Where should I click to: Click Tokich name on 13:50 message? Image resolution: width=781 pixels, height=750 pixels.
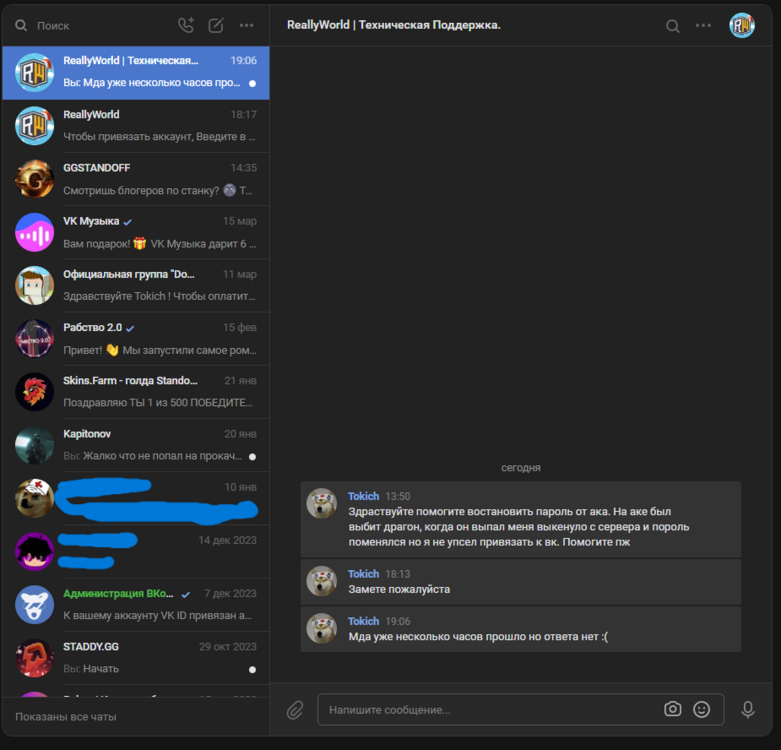click(x=363, y=496)
